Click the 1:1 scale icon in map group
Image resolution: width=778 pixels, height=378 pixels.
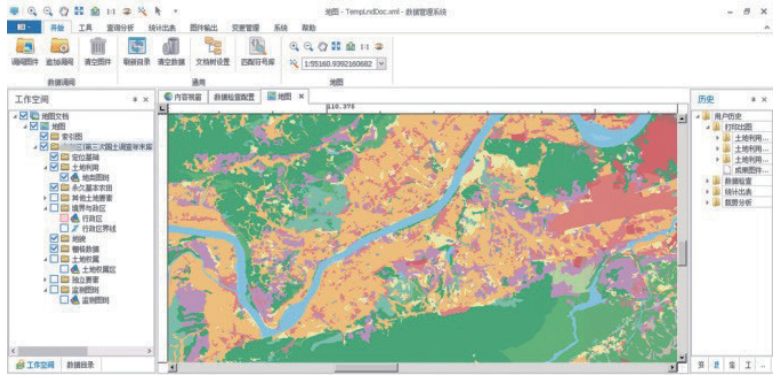coord(365,47)
